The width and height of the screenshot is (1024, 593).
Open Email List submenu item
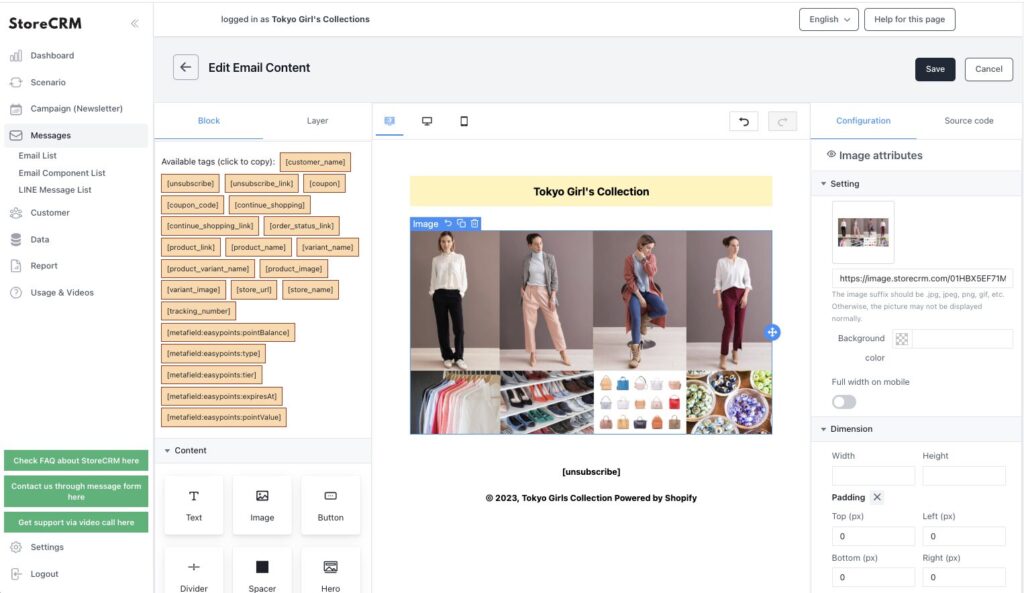click(37, 155)
